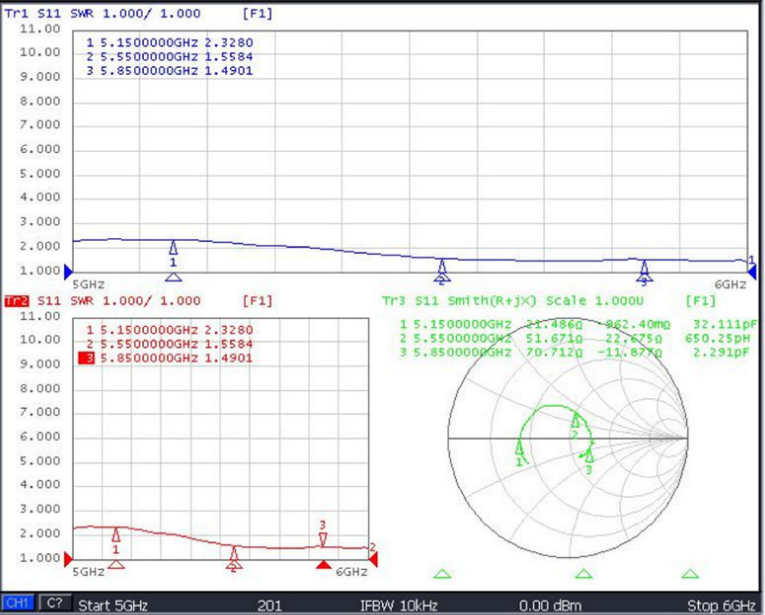Select the Tr1 S11 SWR trace title
This screenshot has width=765, height=615.
click(x=102, y=14)
